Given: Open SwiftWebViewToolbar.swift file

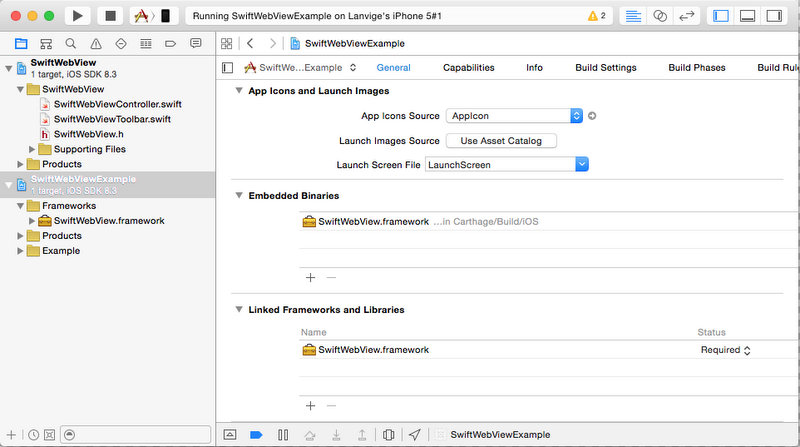Looking at the screenshot, I should (112, 119).
